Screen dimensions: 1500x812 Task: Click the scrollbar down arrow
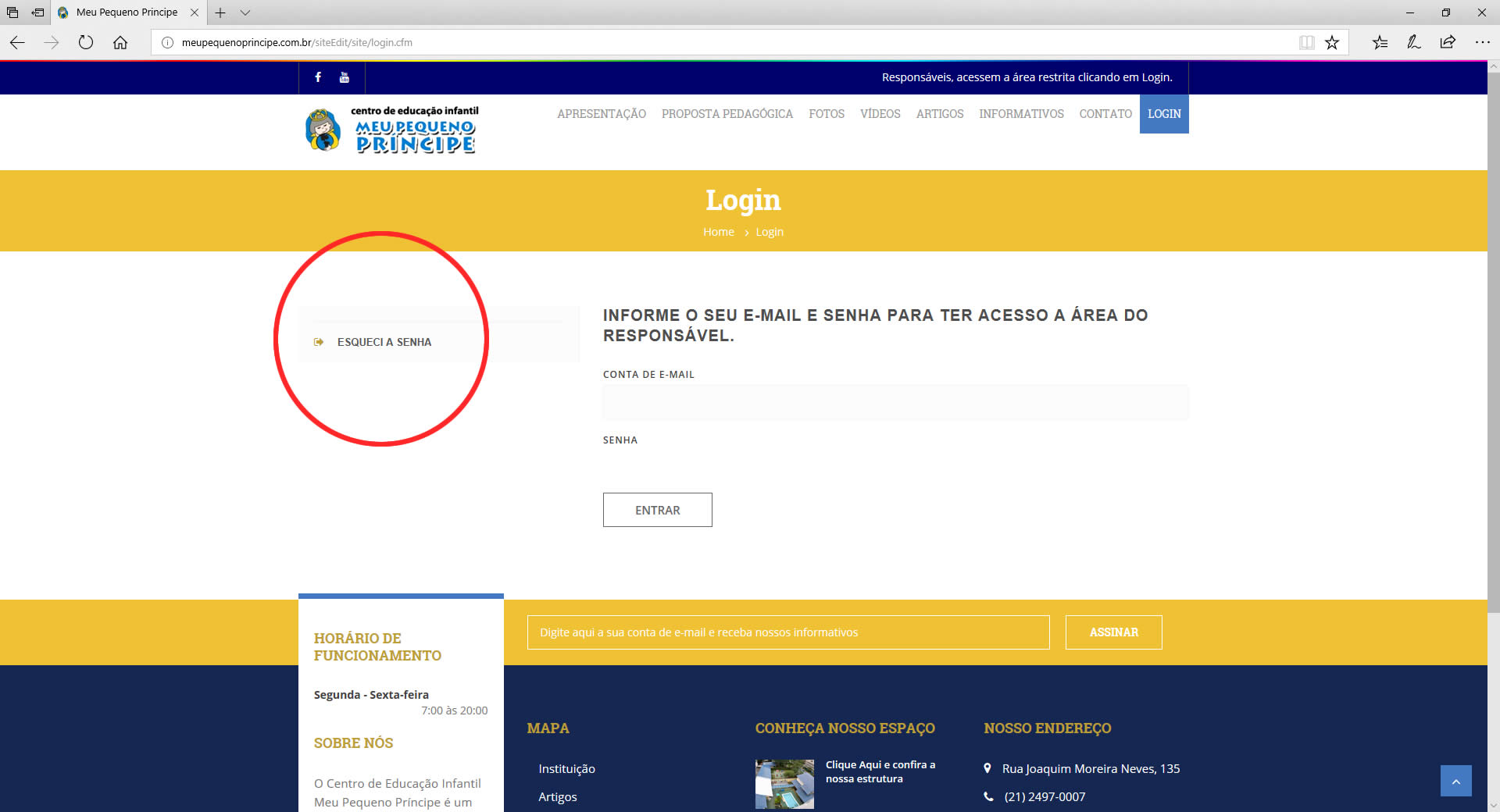coord(1494,805)
